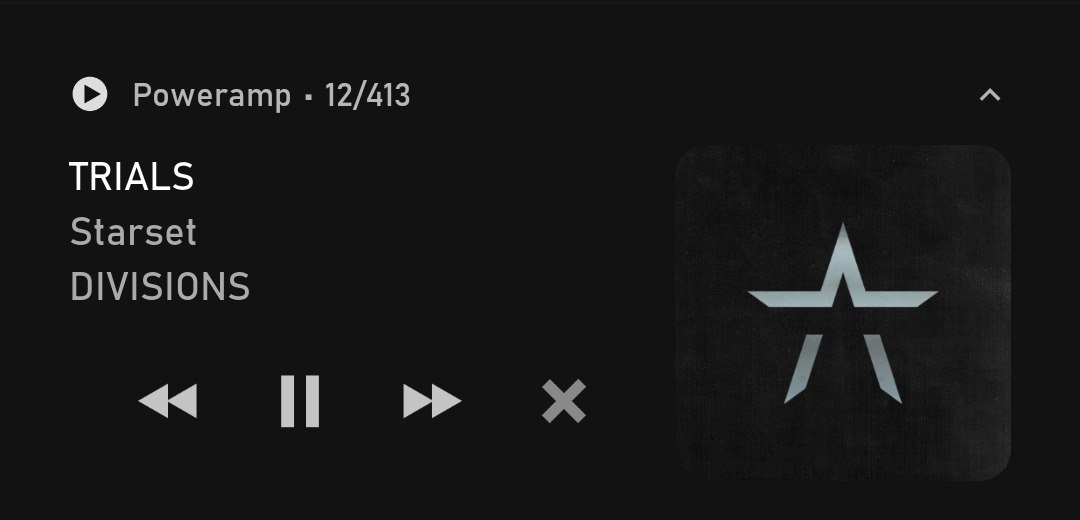
Task: Skip to the next track
Action: [432, 401]
